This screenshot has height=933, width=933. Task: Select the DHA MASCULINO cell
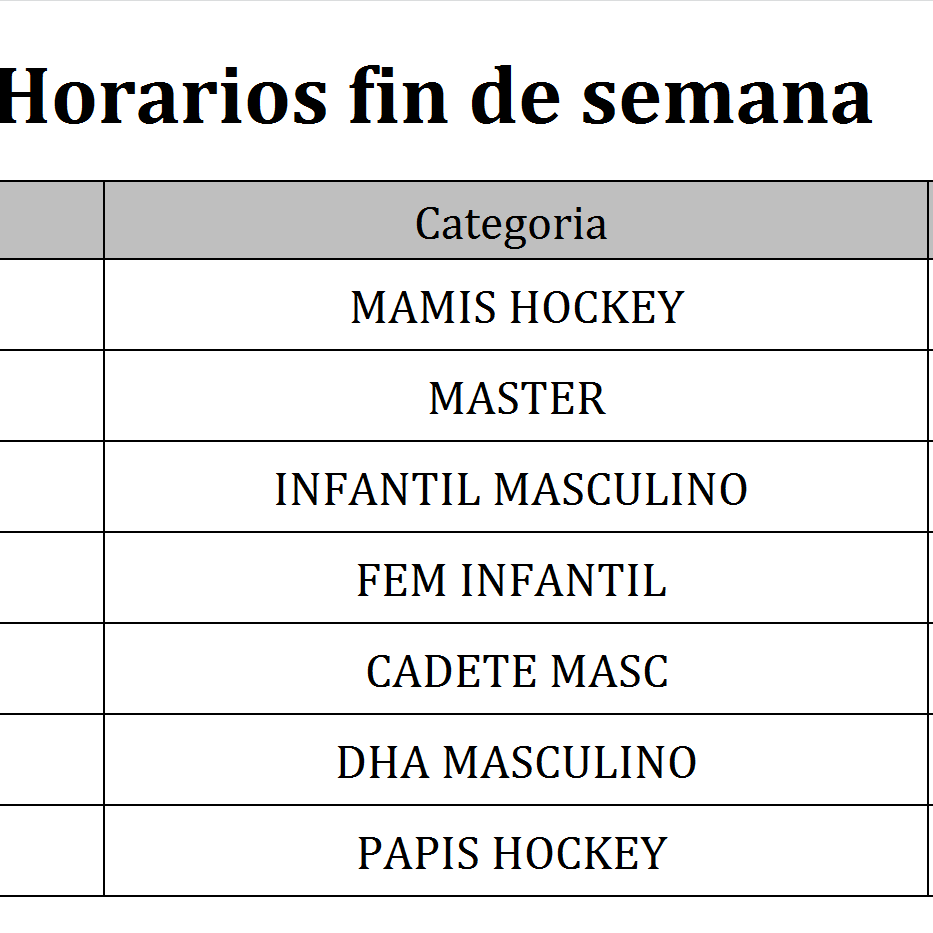(x=516, y=762)
